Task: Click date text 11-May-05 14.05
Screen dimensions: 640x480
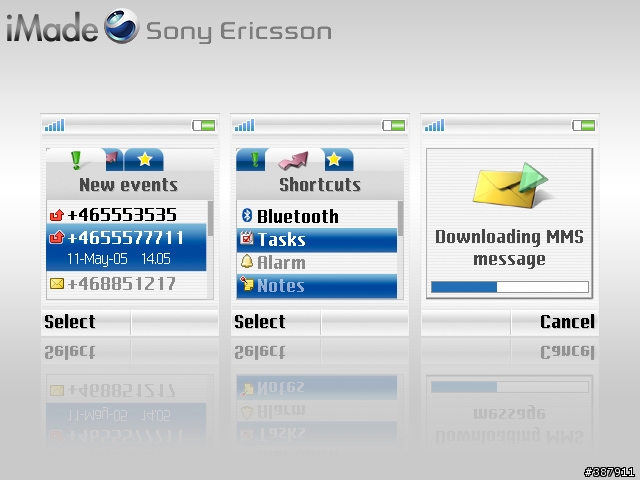Action: [x=119, y=259]
